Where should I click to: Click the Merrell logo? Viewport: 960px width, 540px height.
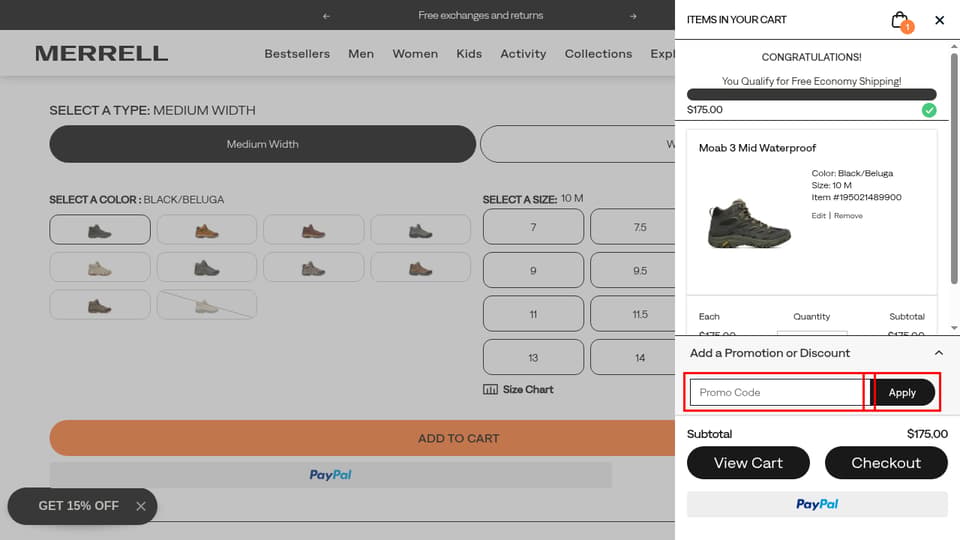click(101, 53)
